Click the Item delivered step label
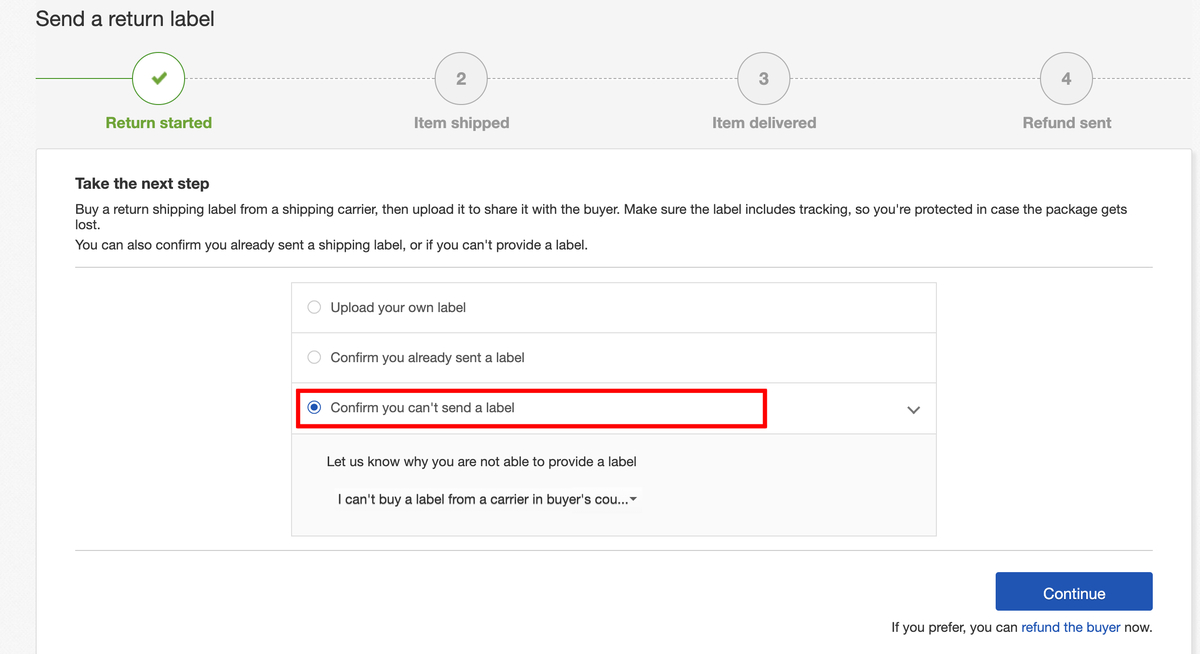This screenshot has width=1200, height=654. tap(764, 123)
